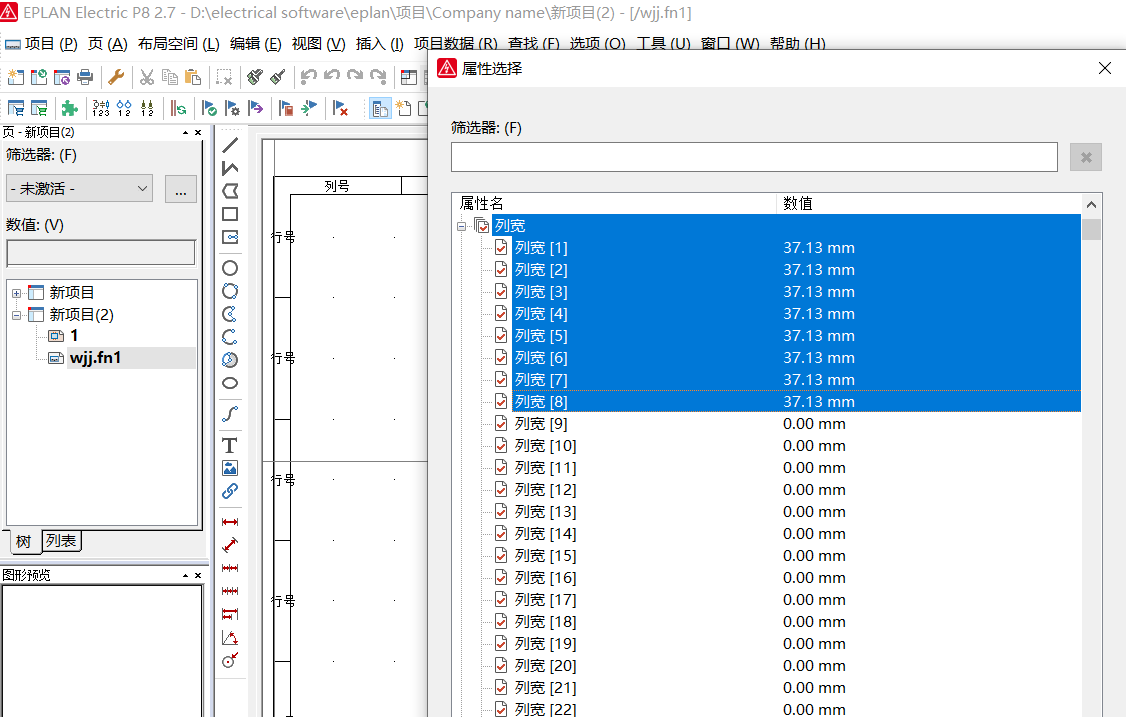The image size is (1126, 717).
Task: Expand the 新项目 tree node
Action: tap(16, 293)
